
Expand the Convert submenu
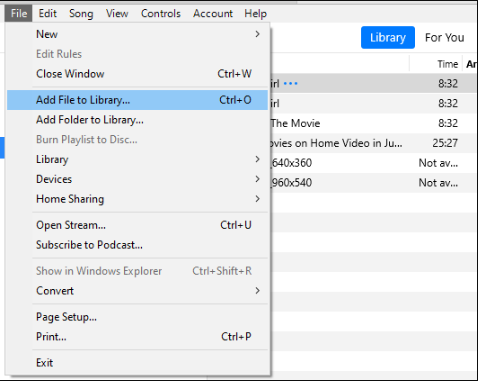137,291
